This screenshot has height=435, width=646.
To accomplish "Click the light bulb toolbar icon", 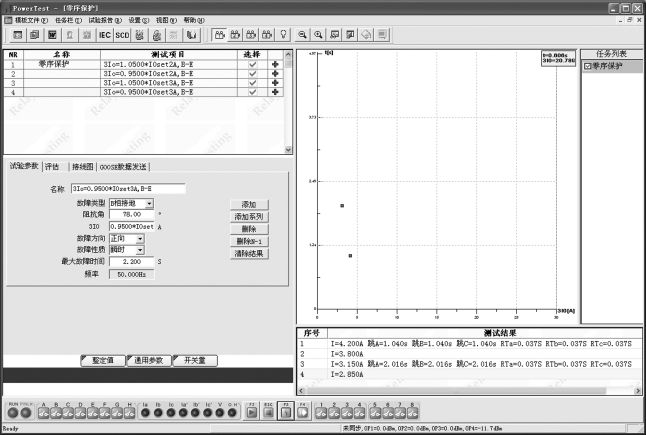I will tap(284, 34).
